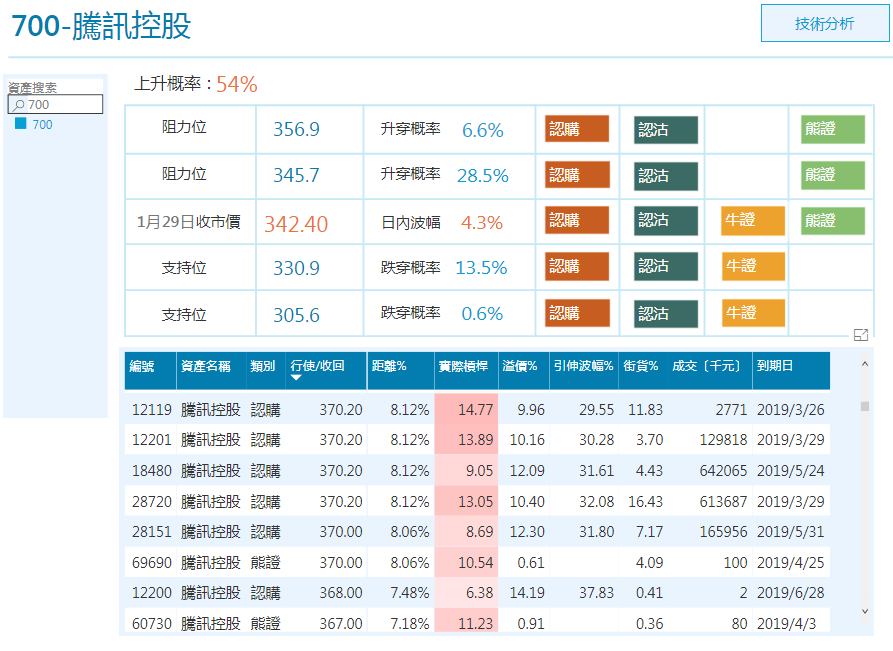Open the 技術分析 button
Screen dimensions: 893x651
coord(825,23)
